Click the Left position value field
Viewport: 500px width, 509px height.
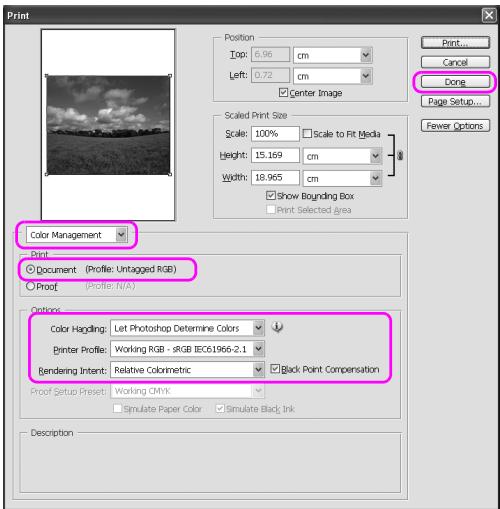[270, 75]
